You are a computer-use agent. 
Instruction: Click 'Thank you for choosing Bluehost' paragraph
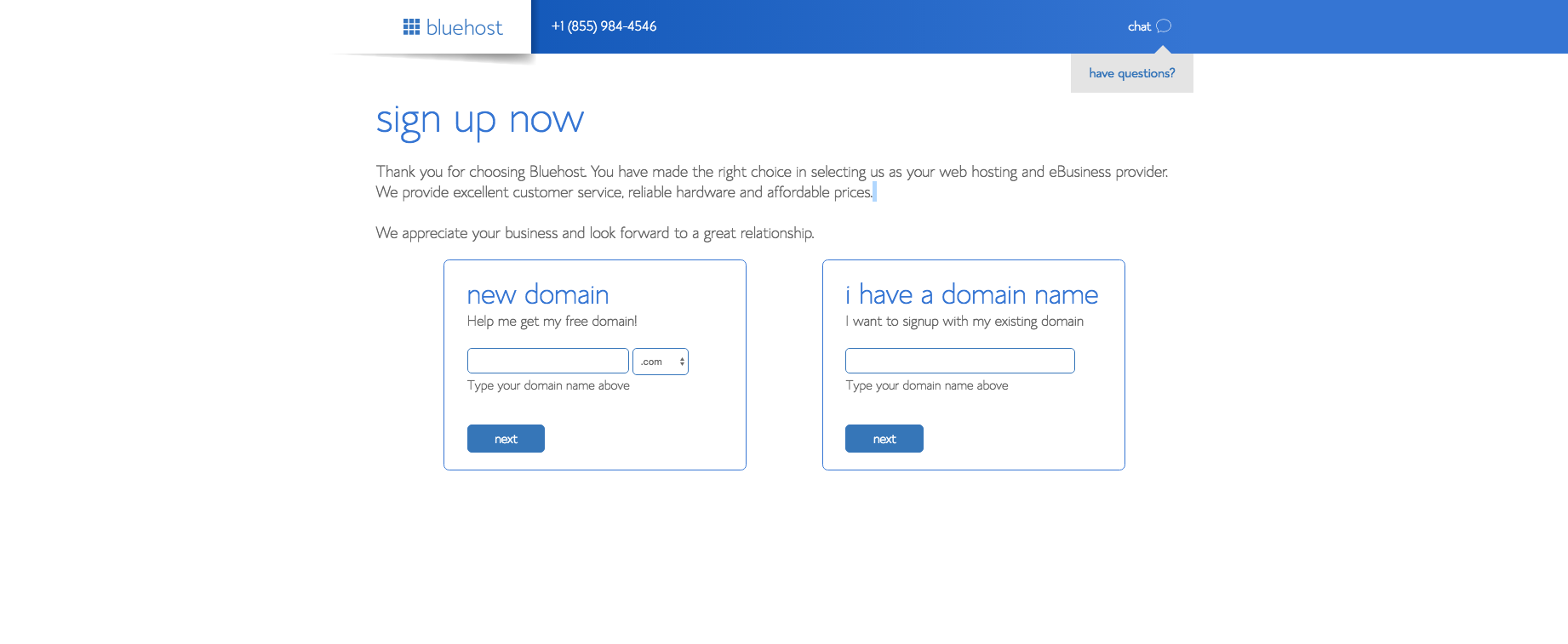click(772, 182)
